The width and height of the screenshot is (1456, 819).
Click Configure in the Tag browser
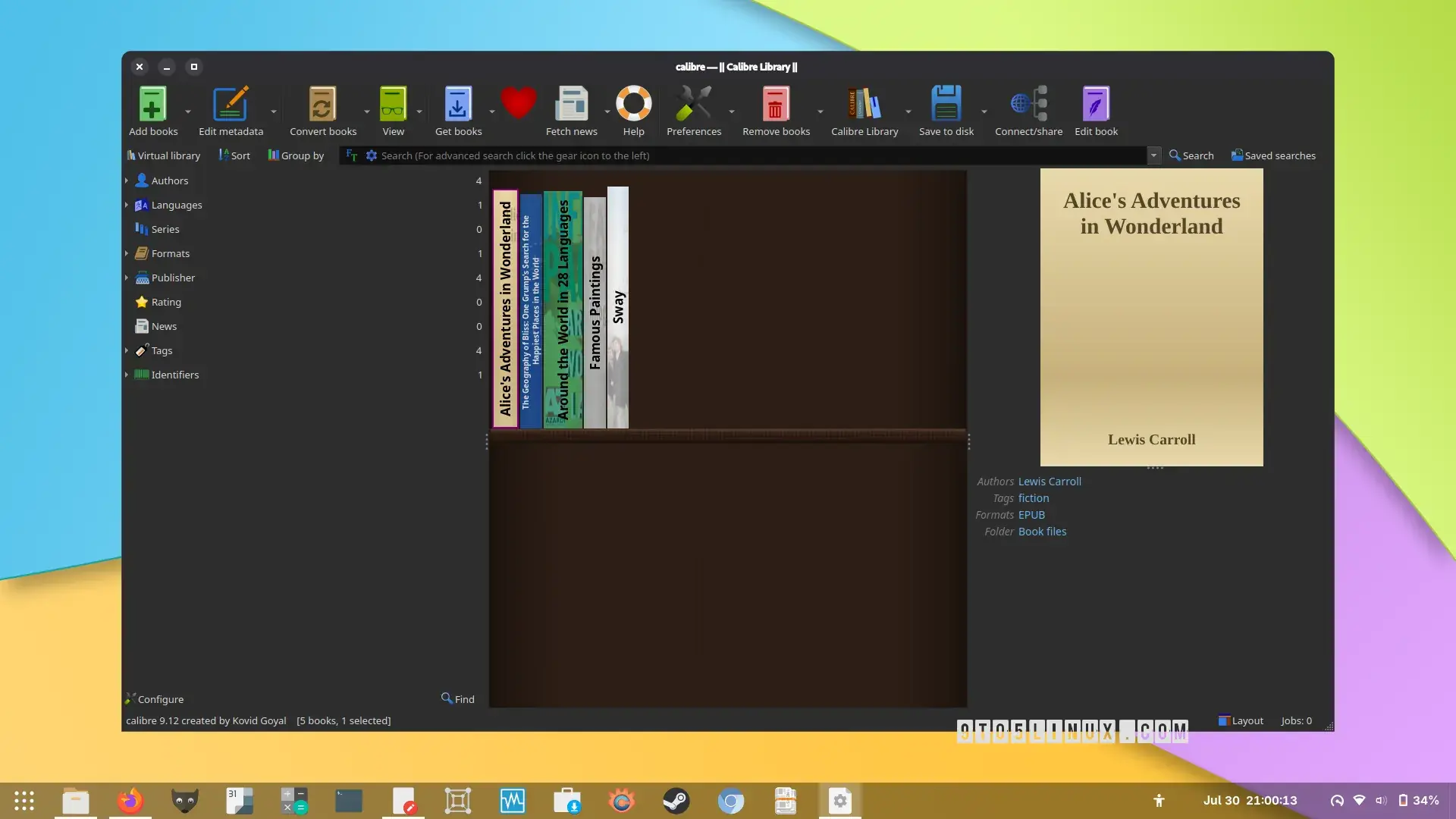coord(155,699)
